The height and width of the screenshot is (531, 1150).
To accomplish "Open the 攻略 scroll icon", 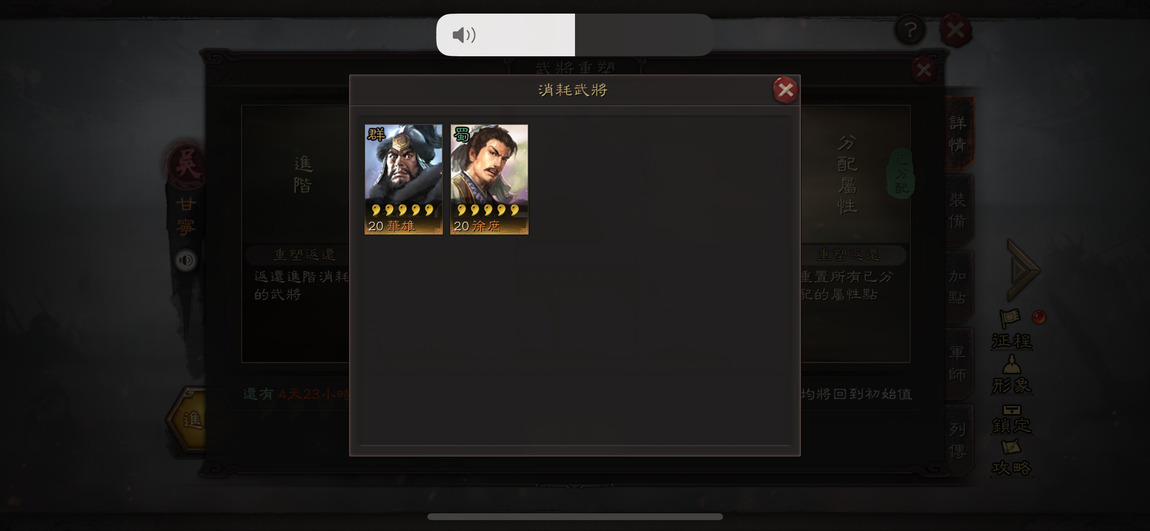I will [1011, 458].
